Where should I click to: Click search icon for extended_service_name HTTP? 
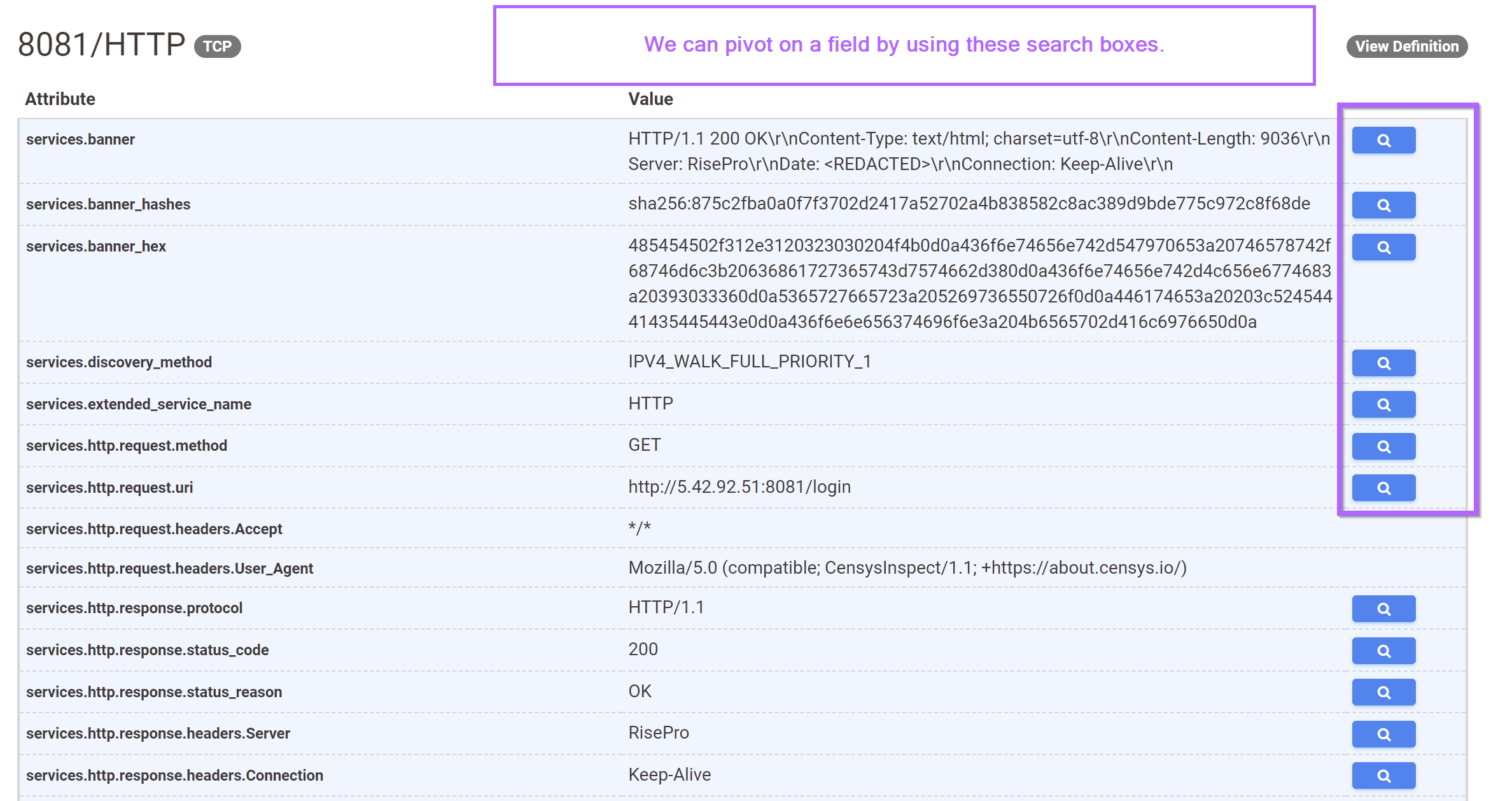click(x=1383, y=404)
